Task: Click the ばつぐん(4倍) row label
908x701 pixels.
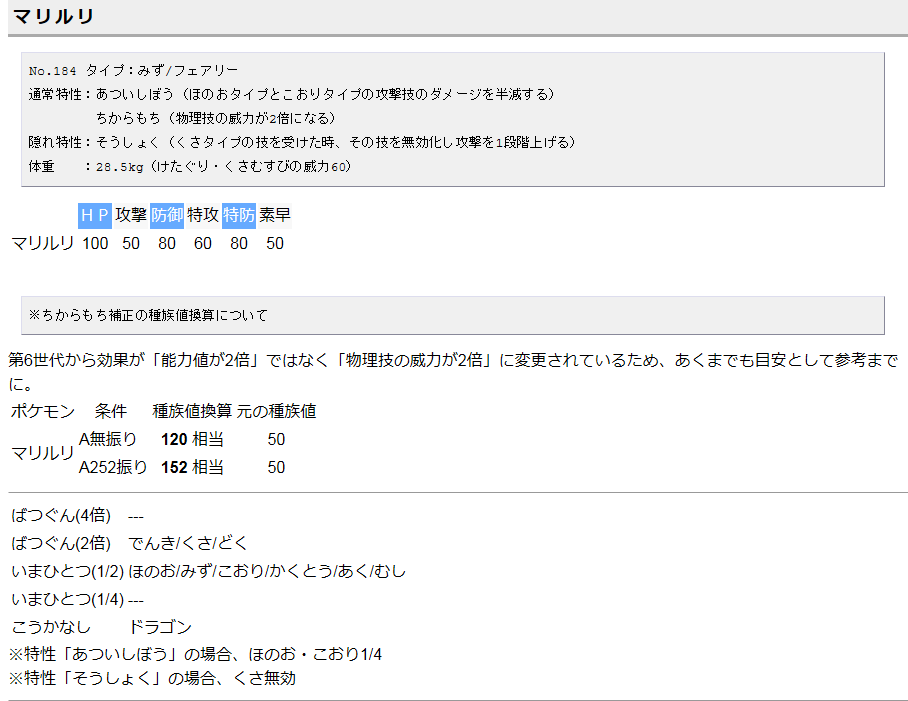Action: pos(61,515)
